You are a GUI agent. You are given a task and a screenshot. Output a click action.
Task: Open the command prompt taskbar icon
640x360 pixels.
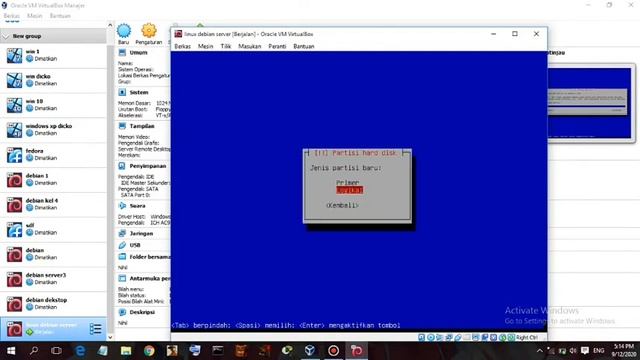218,351
